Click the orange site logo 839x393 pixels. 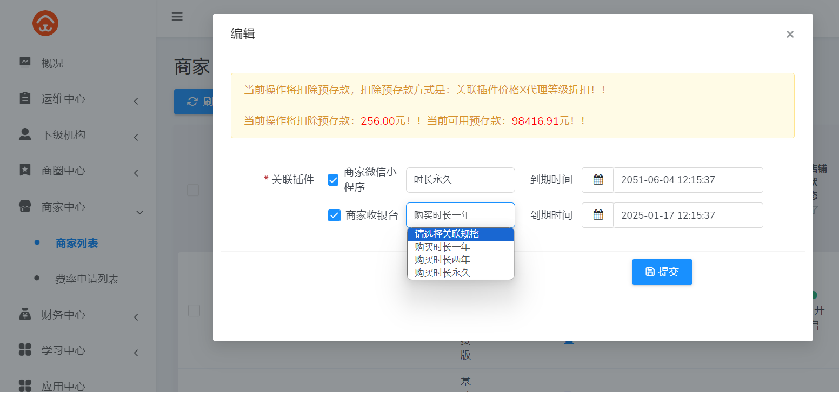point(45,23)
